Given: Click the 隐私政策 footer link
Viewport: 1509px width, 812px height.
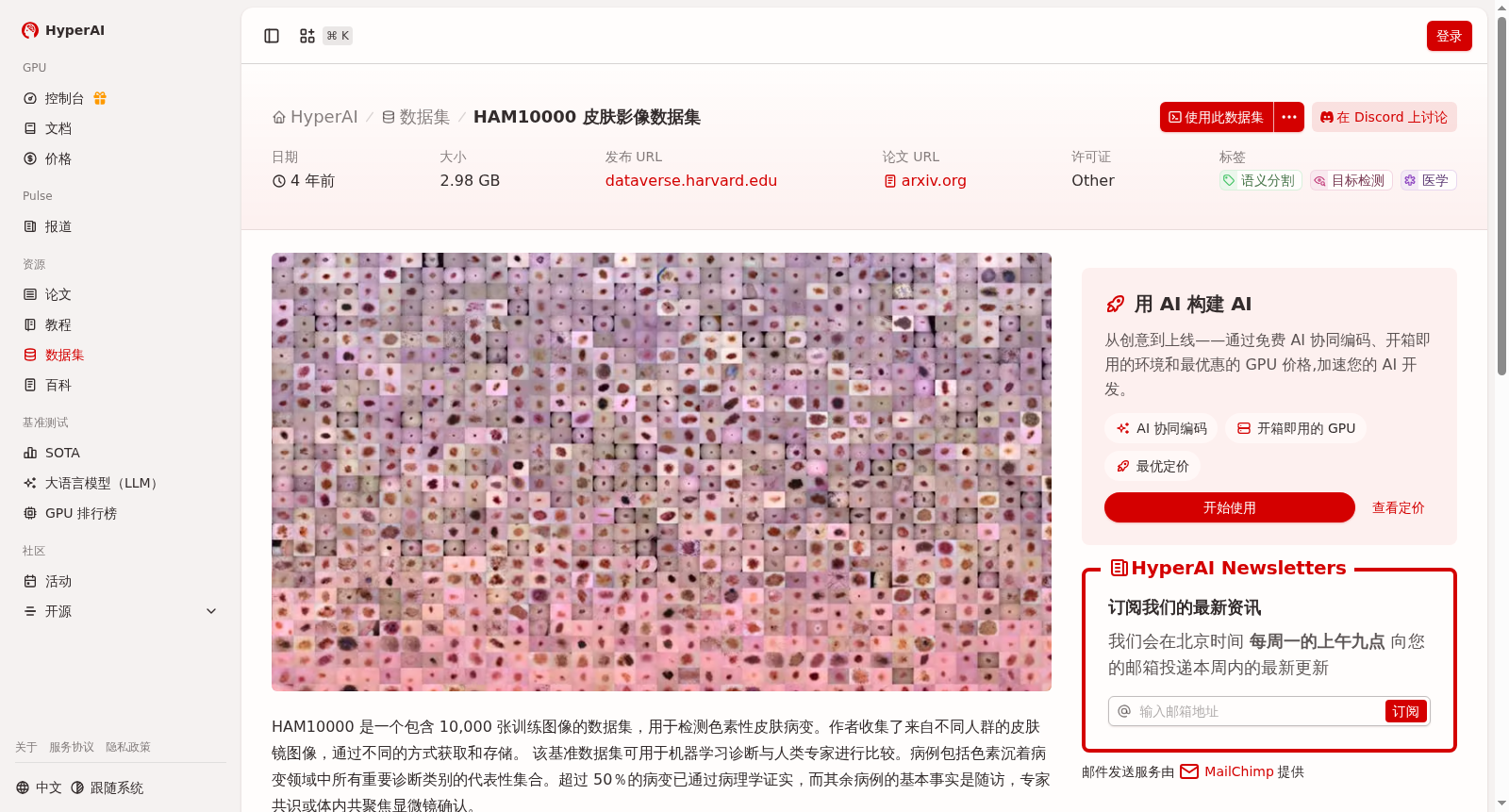Looking at the screenshot, I should click(128, 747).
